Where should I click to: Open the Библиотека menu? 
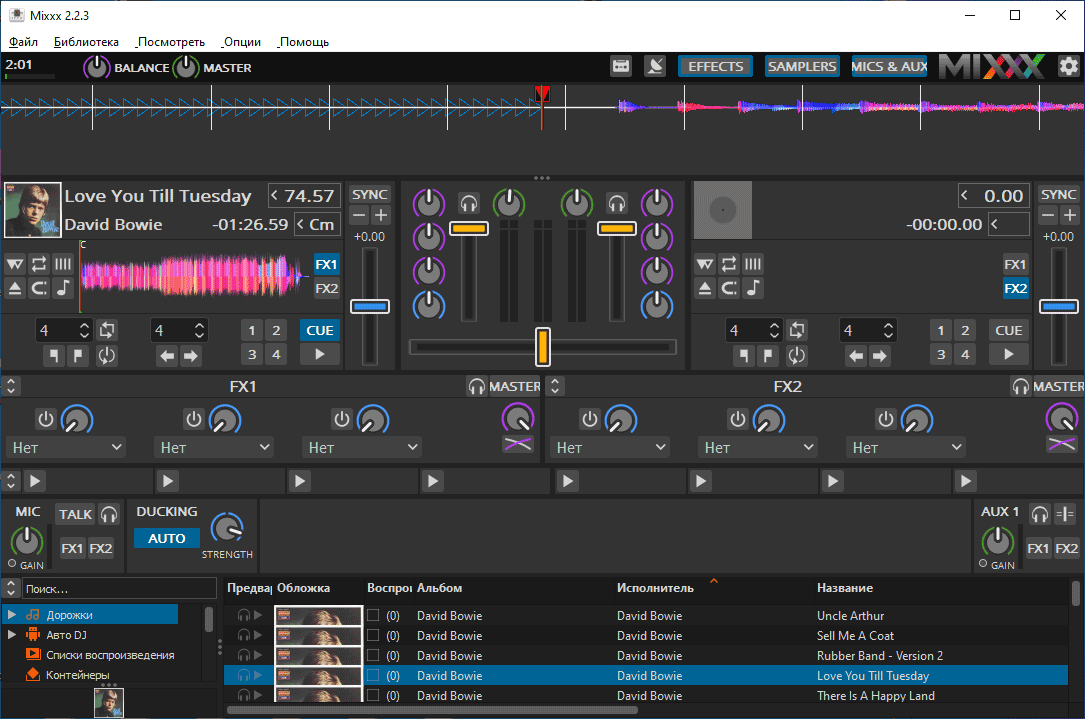pyautogui.click(x=86, y=42)
